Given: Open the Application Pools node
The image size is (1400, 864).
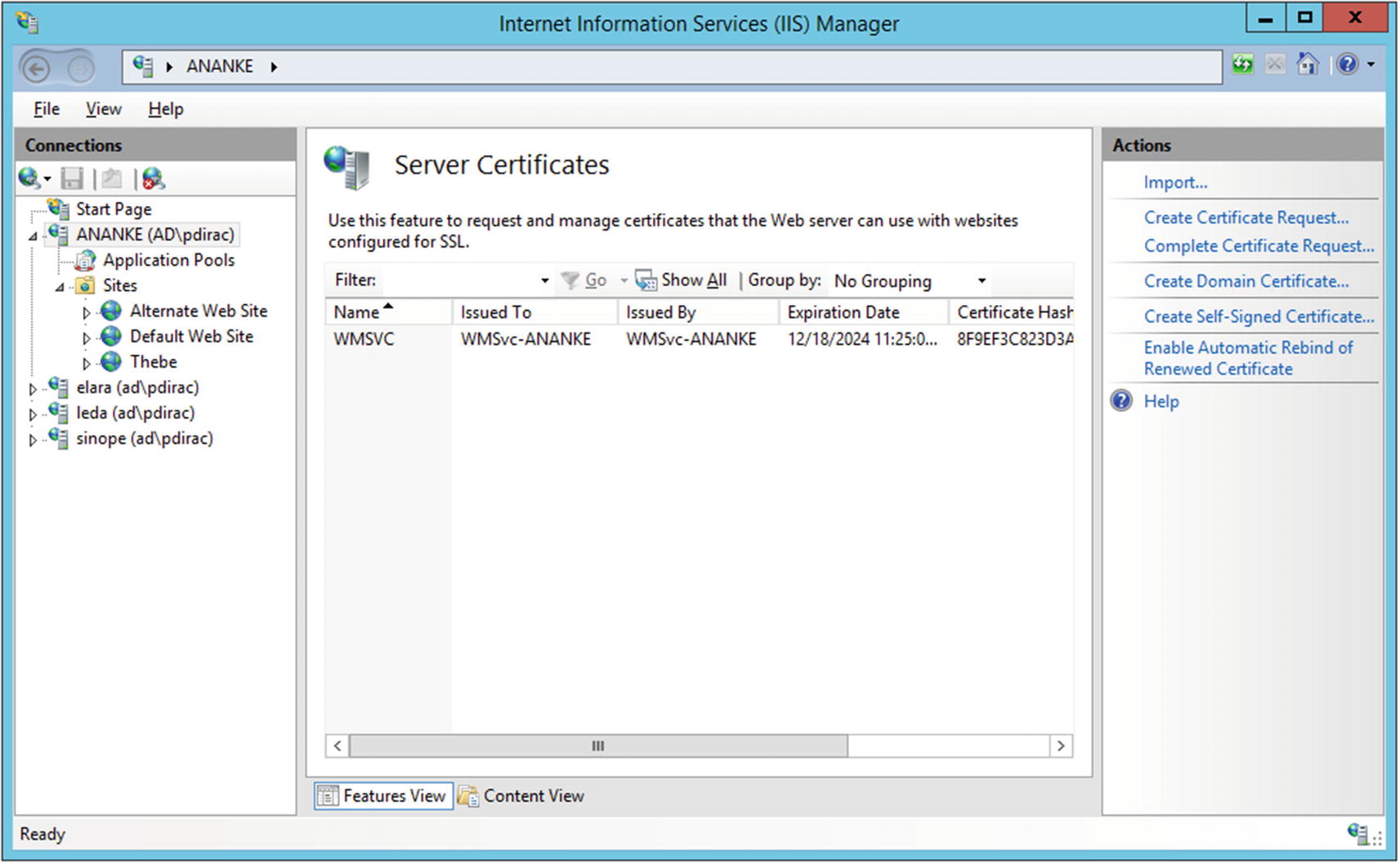Looking at the screenshot, I should click(x=168, y=260).
